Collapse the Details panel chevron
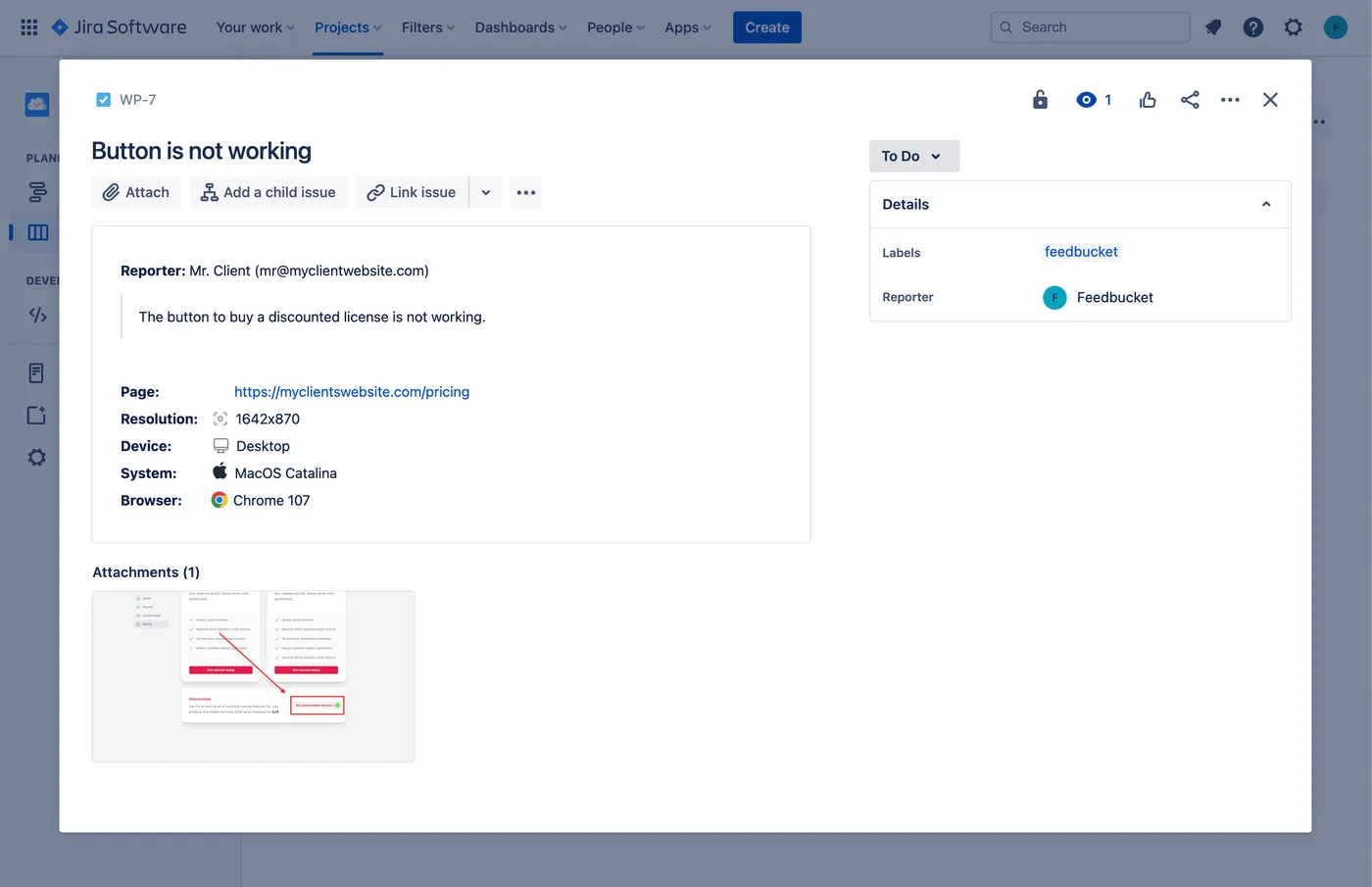 tap(1264, 203)
